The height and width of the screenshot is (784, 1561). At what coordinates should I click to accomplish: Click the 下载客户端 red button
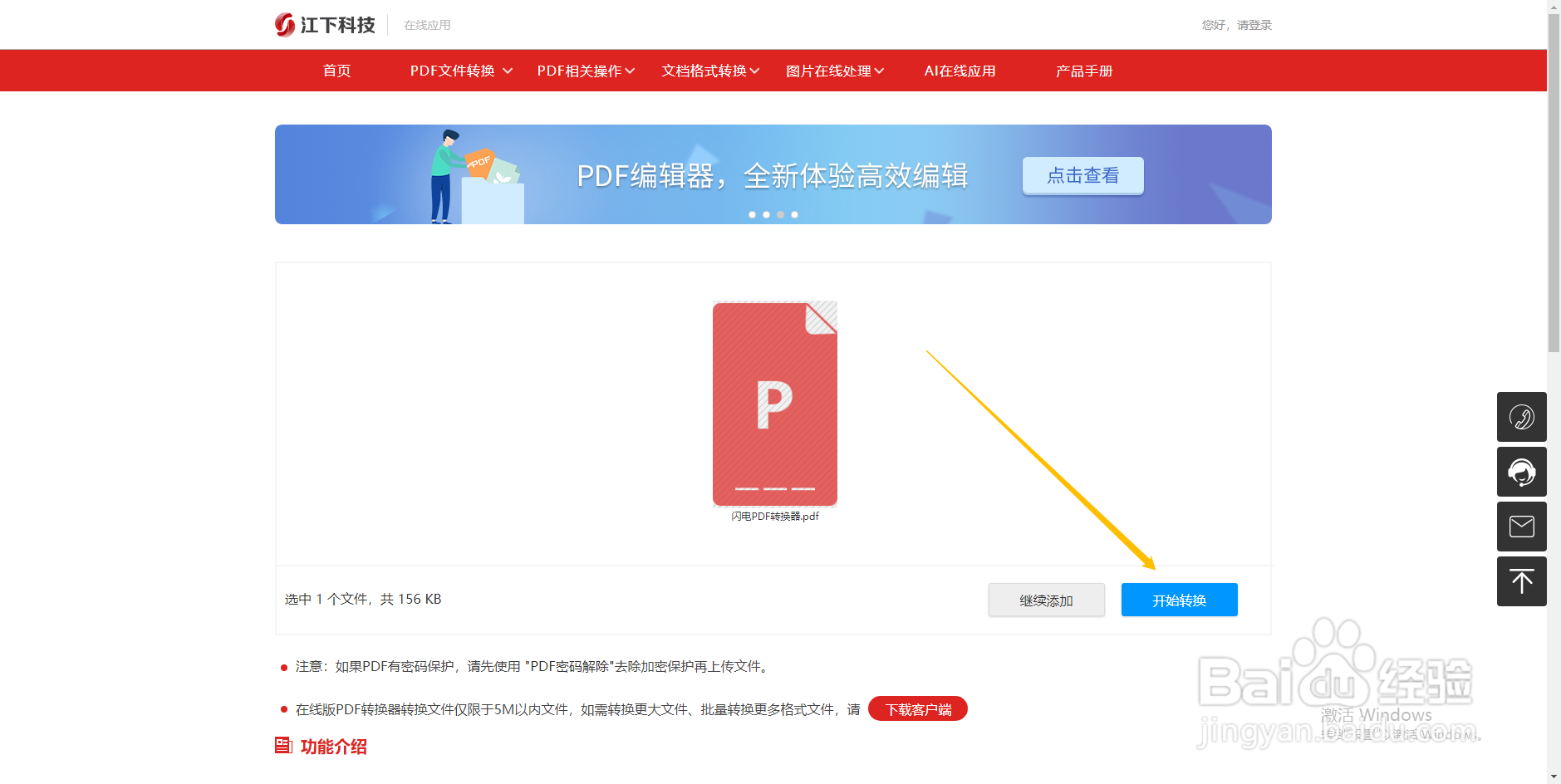pos(917,708)
